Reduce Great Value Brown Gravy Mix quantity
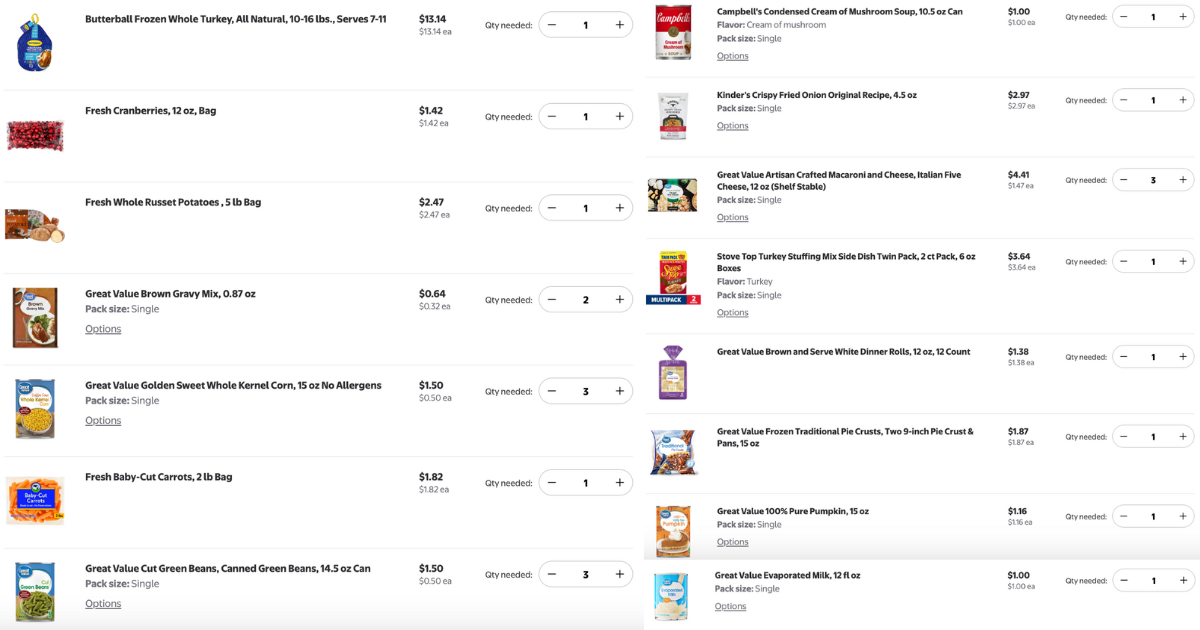 (552, 300)
